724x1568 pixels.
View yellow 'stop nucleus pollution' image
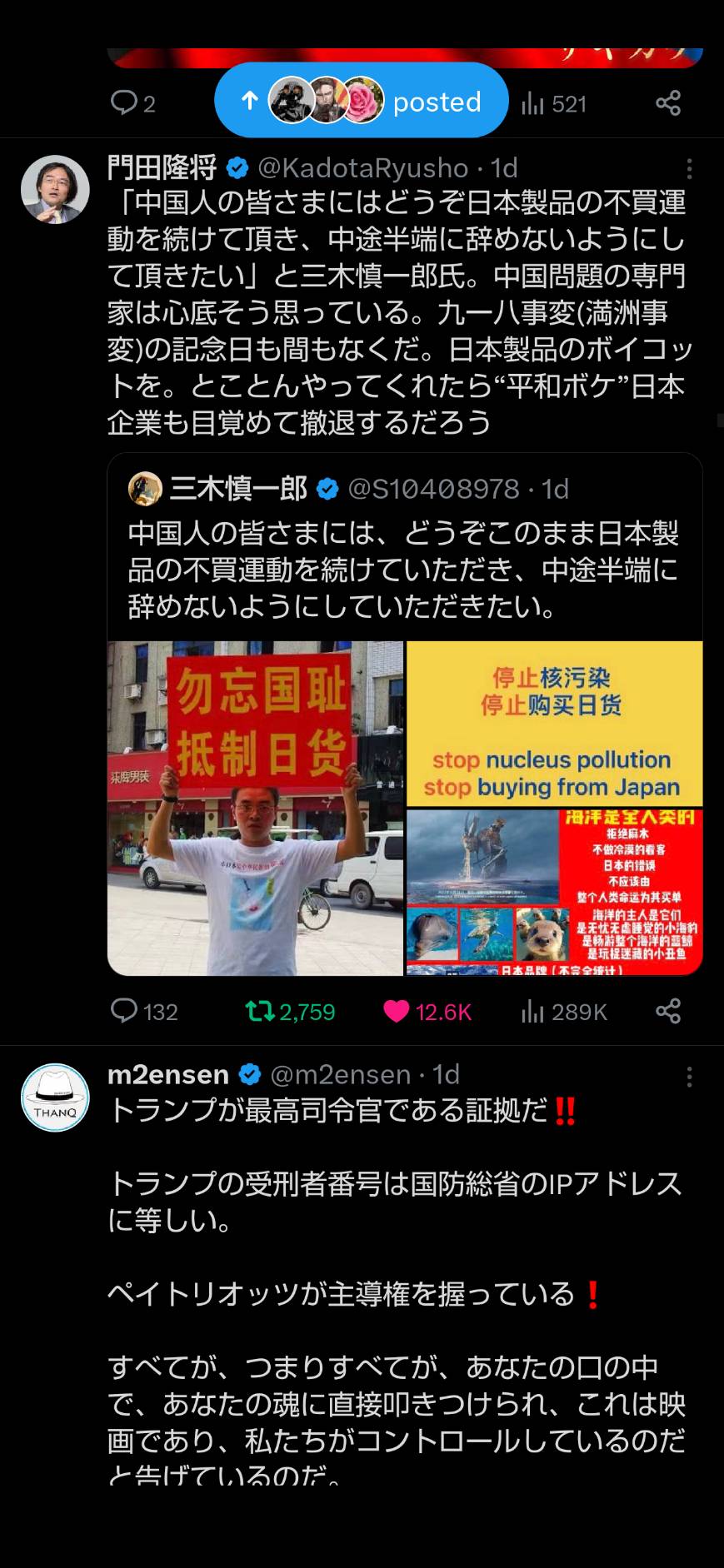pos(555,724)
